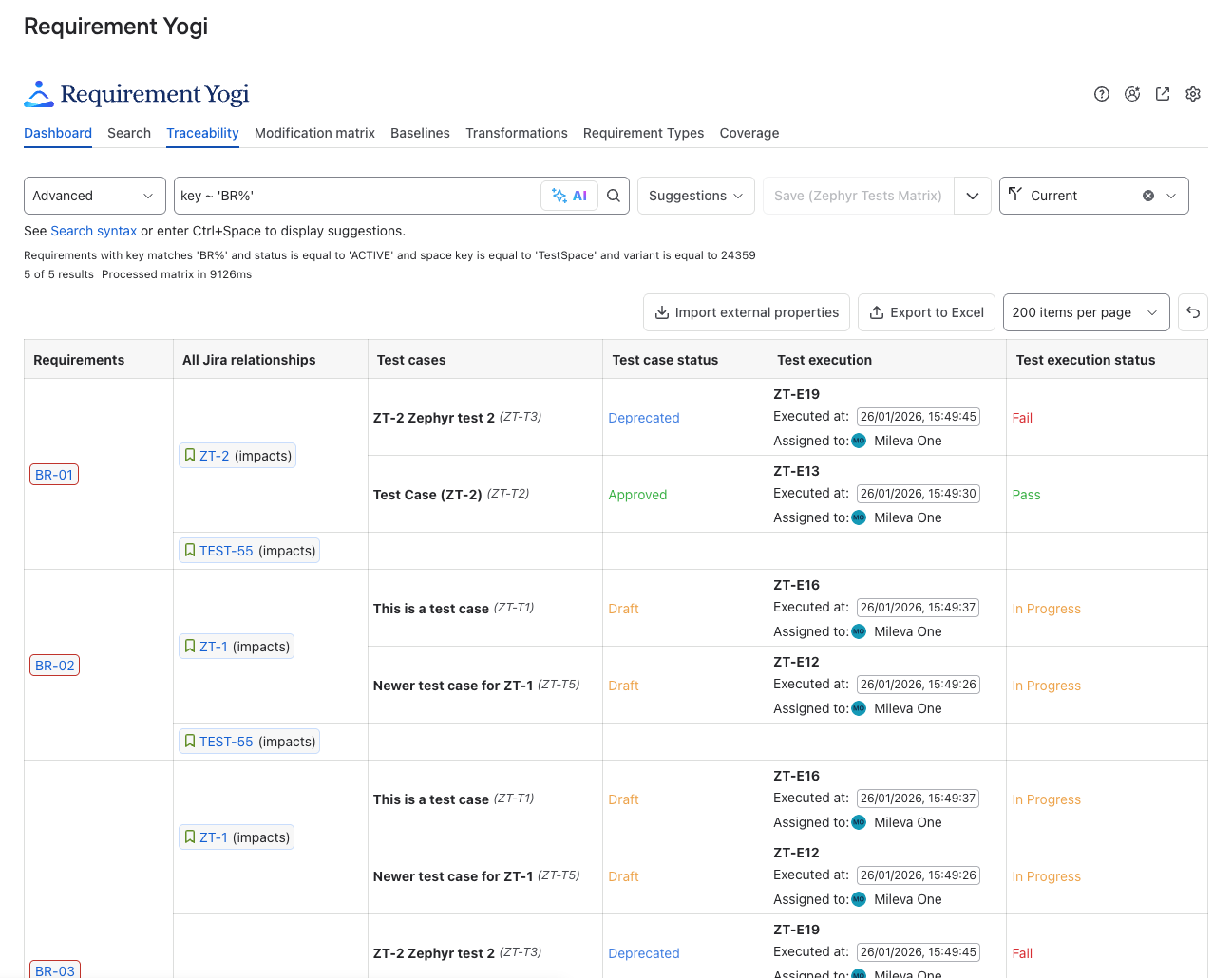Viewport: 1232px width, 978px height.
Task: Click Save (Zephyr Tests Matrix)
Action: pyautogui.click(x=858, y=196)
